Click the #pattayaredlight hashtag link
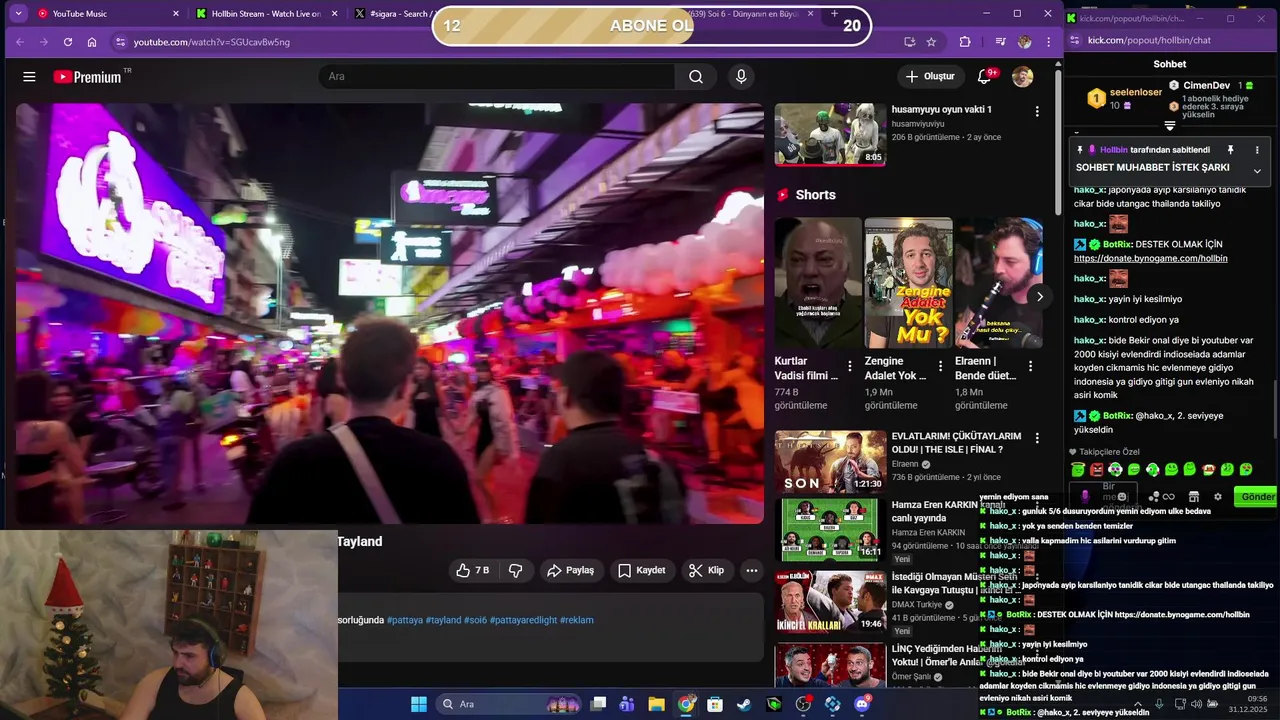 click(523, 620)
